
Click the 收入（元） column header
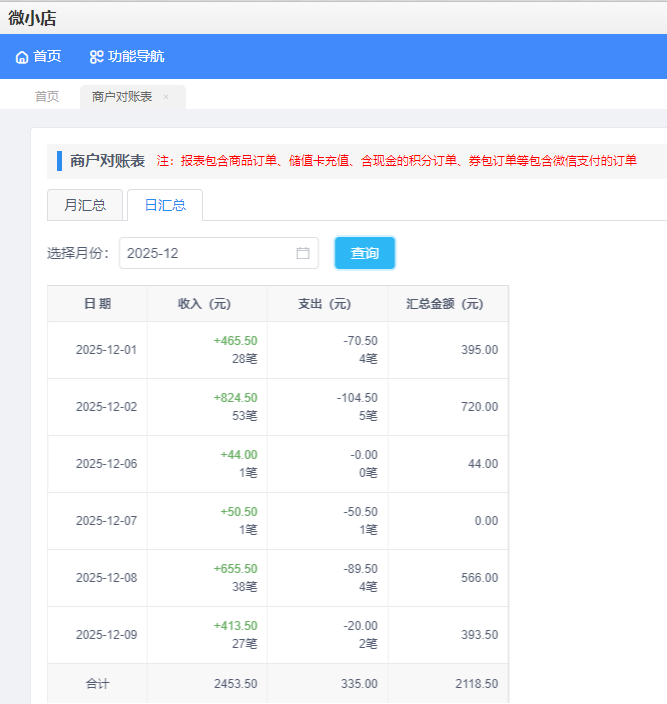tap(207, 304)
